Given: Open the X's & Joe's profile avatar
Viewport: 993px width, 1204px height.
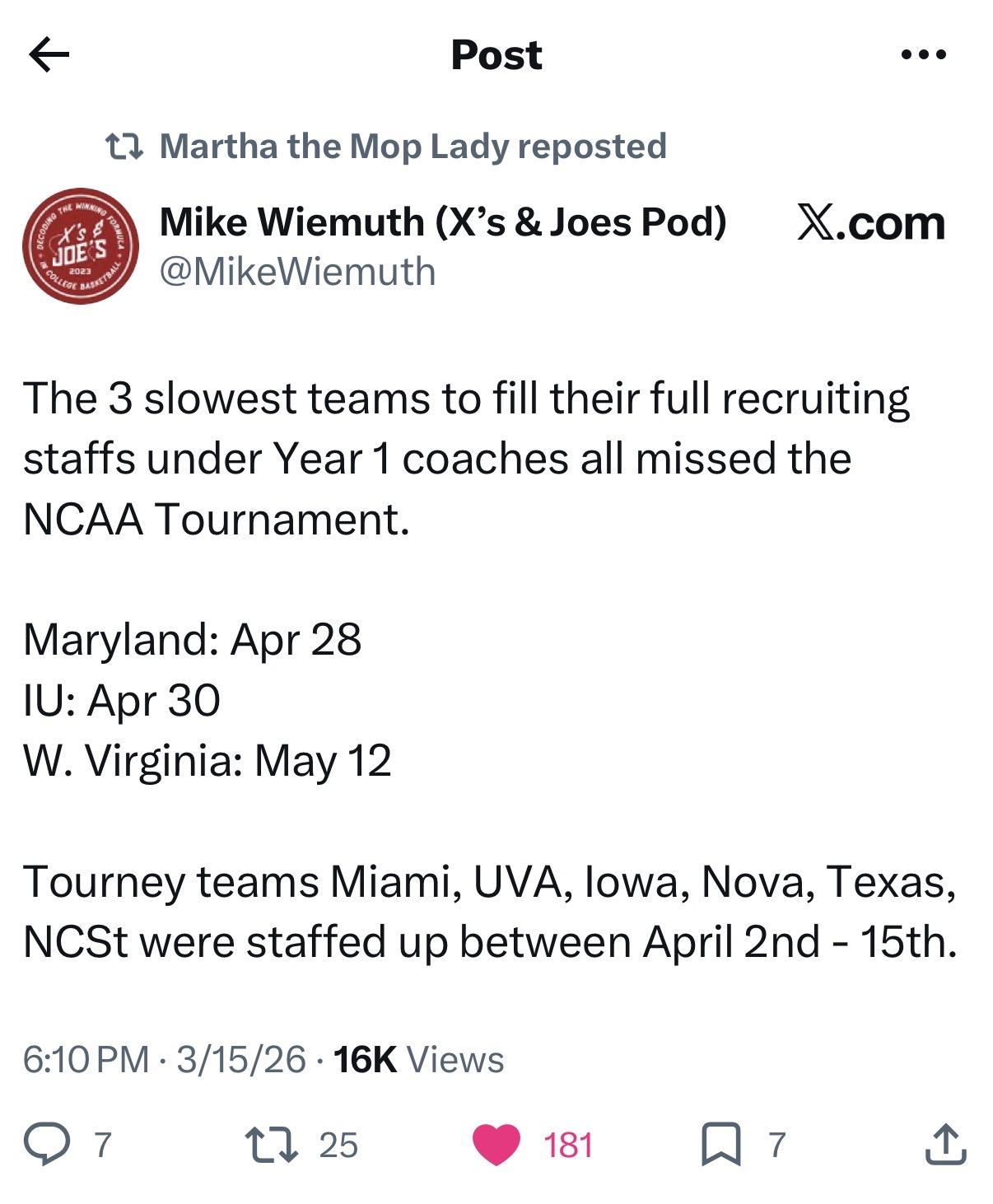Looking at the screenshot, I should (80, 246).
